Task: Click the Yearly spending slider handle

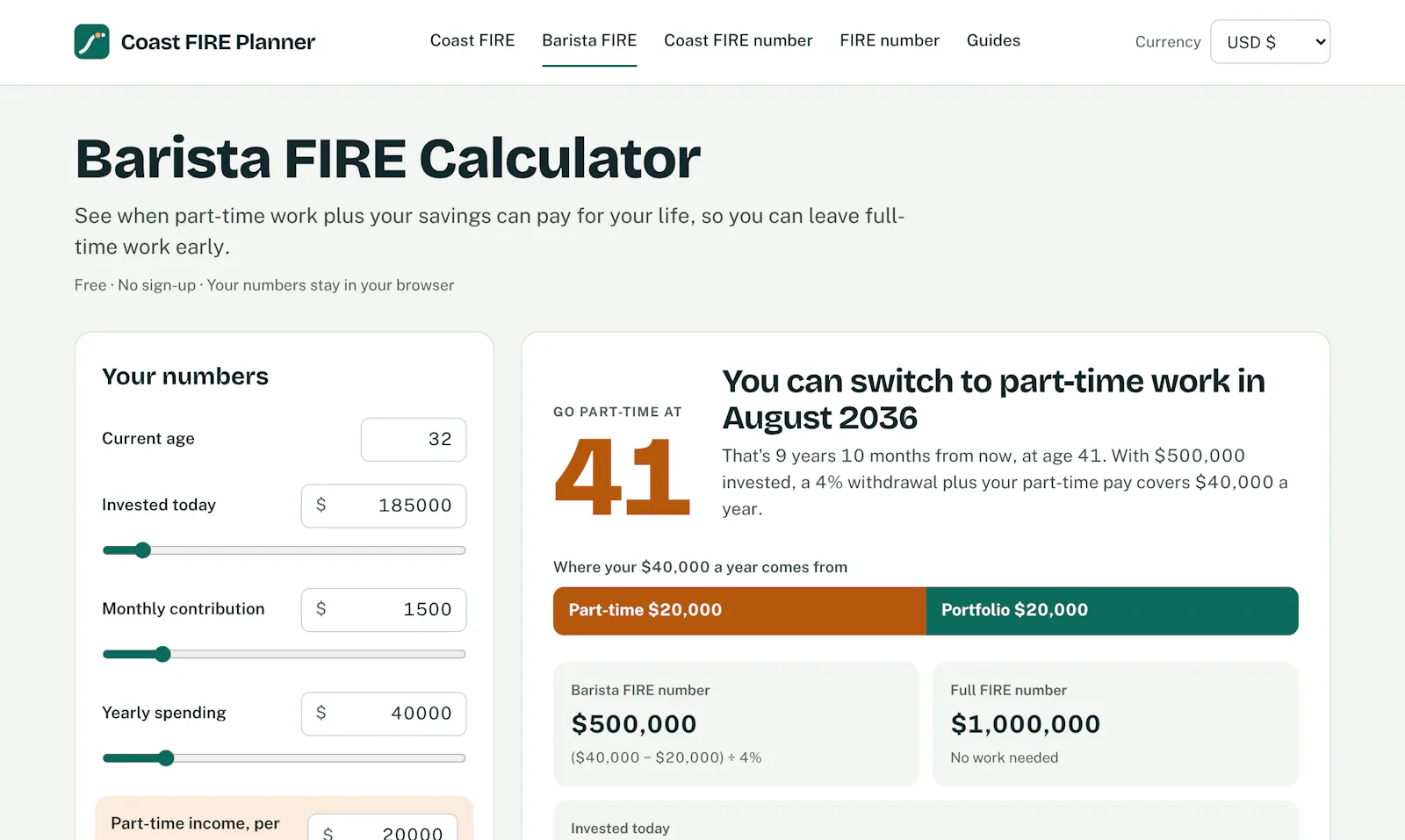Action: (x=166, y=758)
